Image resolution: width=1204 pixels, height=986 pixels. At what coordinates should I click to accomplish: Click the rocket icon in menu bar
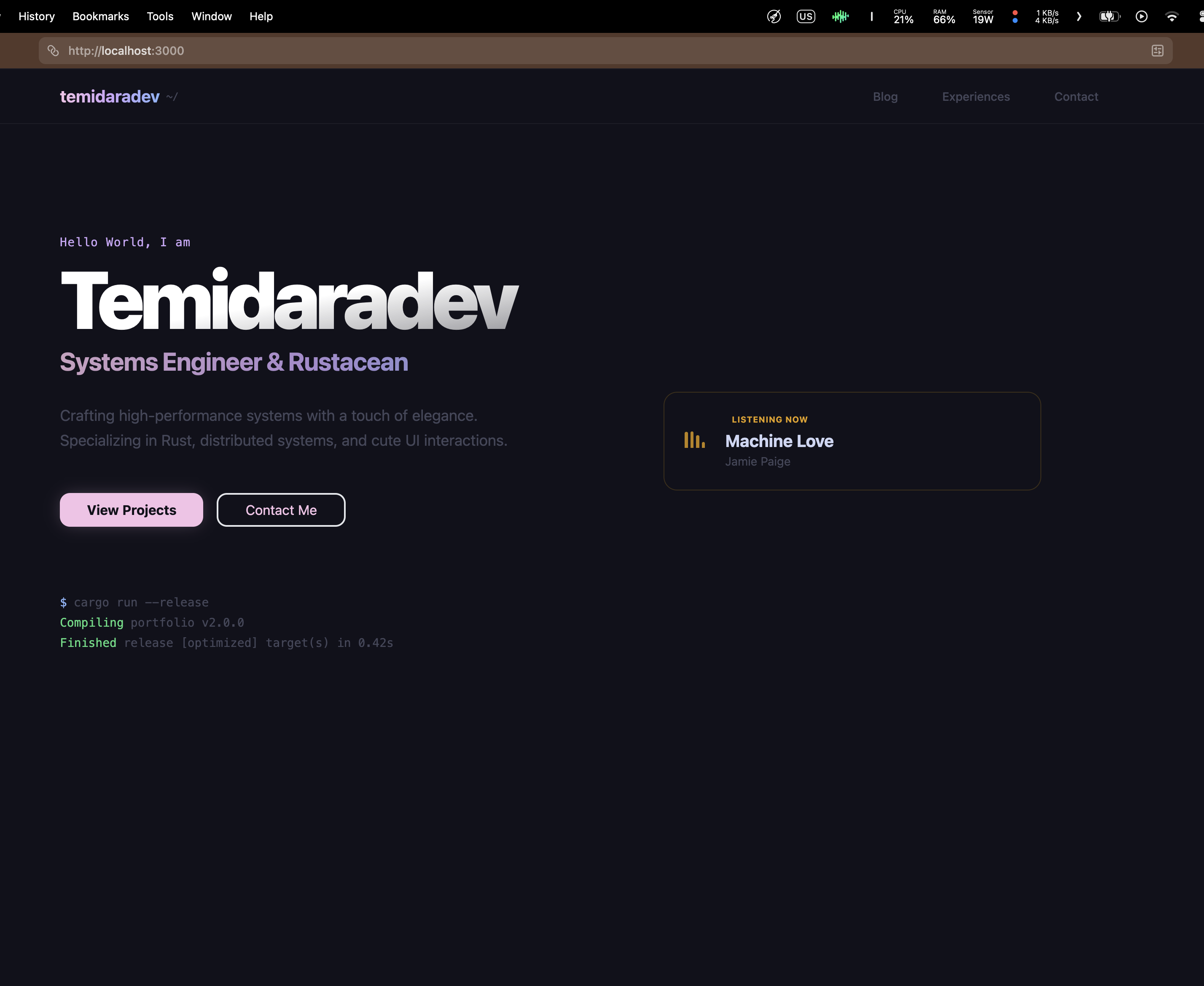(774, 16)
